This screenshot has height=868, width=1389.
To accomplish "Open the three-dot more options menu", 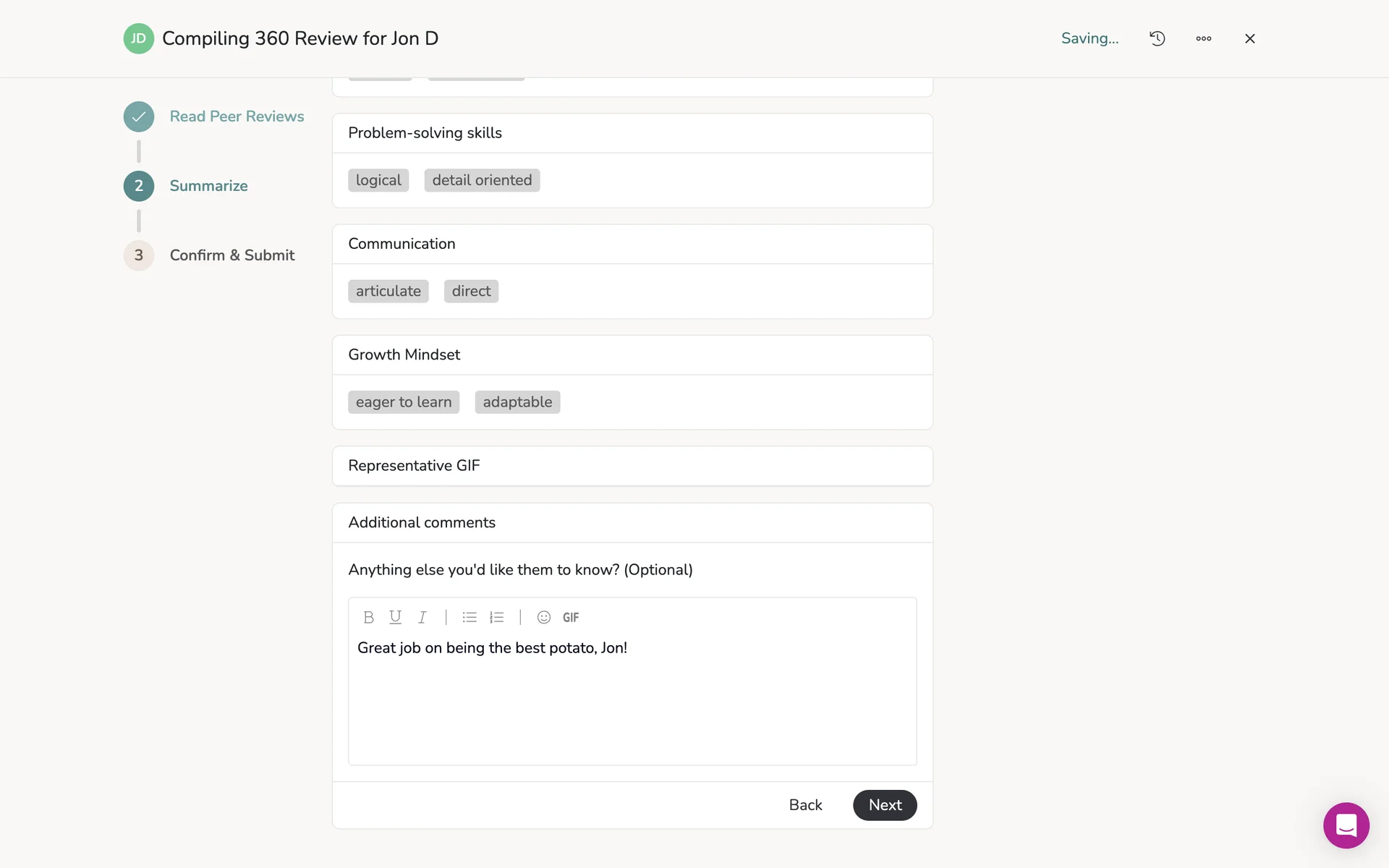I will point(1204,38).
